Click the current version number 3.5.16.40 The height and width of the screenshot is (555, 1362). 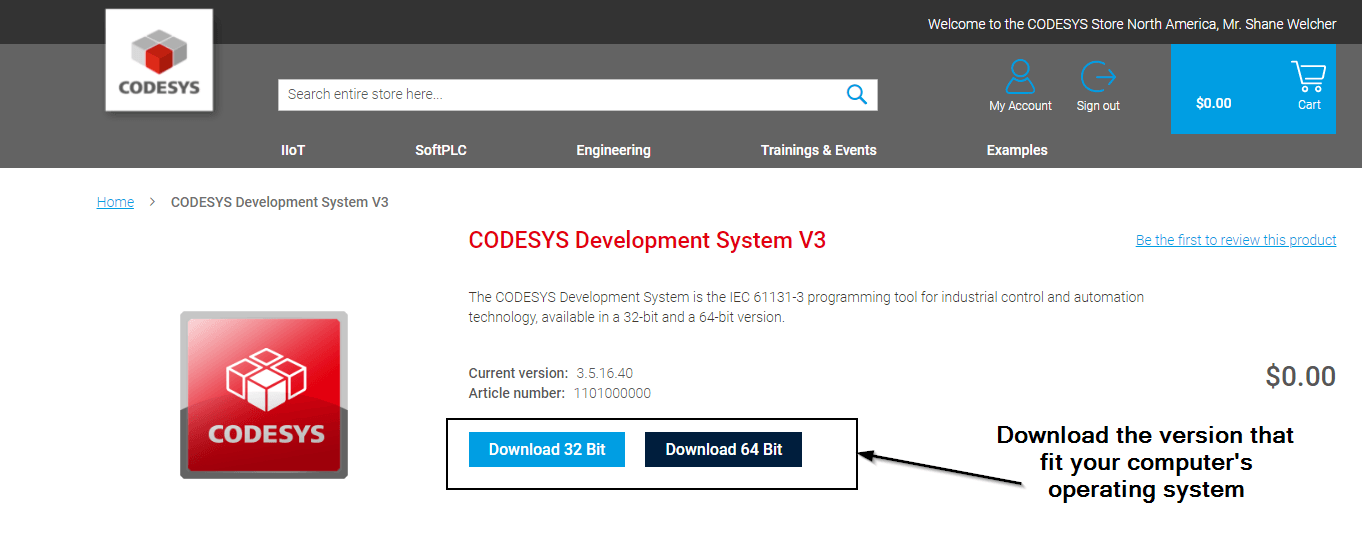click(604, 373)
